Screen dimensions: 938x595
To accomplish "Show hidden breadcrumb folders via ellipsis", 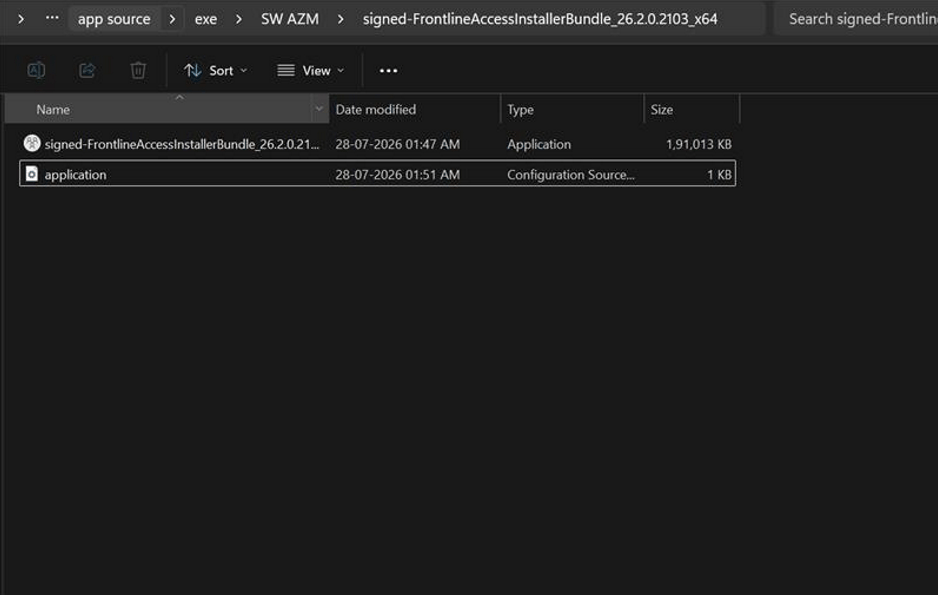I will tap(52, 17).
